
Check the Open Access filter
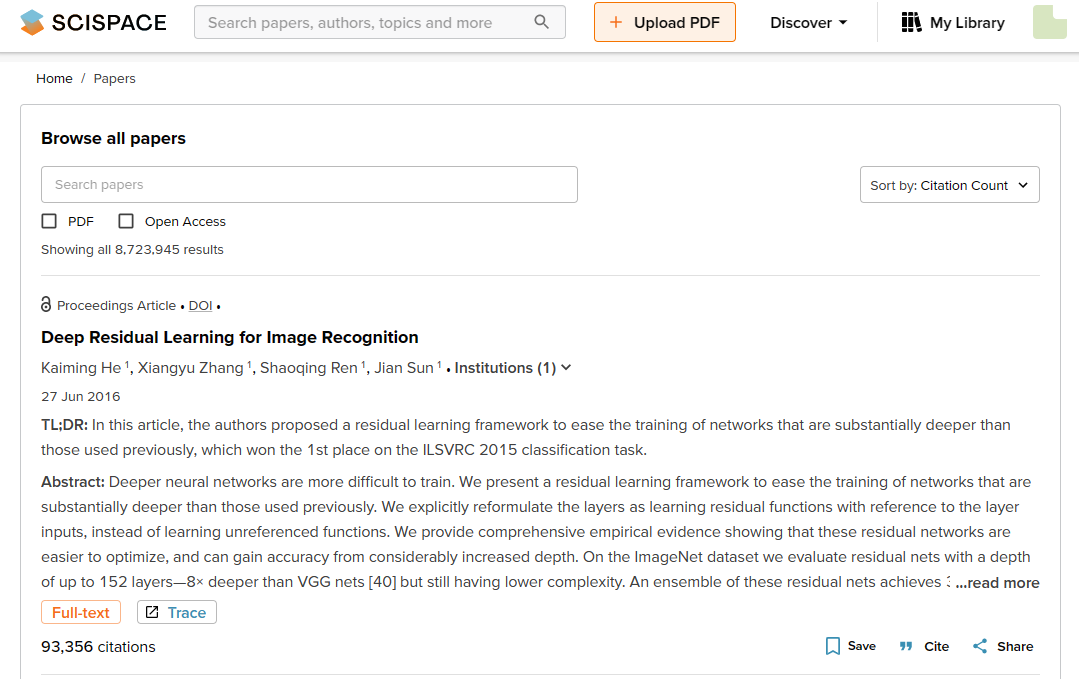[x=126, y=221]
